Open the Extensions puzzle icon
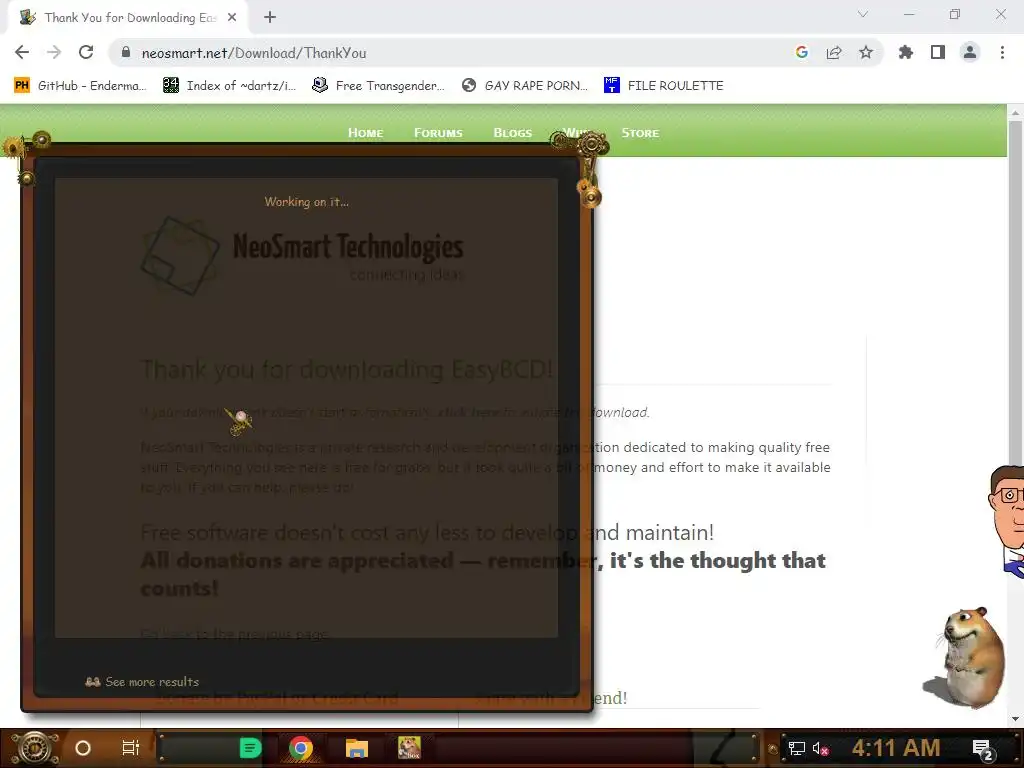 pos(906,52)
